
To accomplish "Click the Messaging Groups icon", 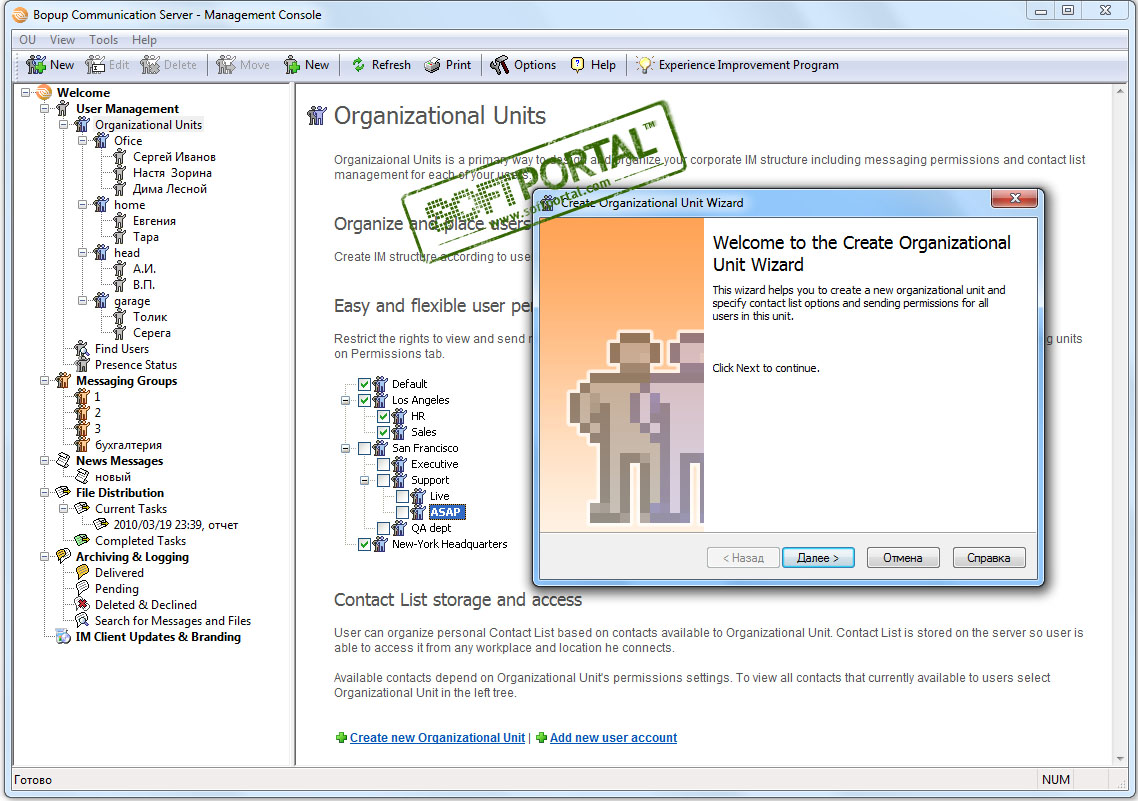I will tap(64, 381).
